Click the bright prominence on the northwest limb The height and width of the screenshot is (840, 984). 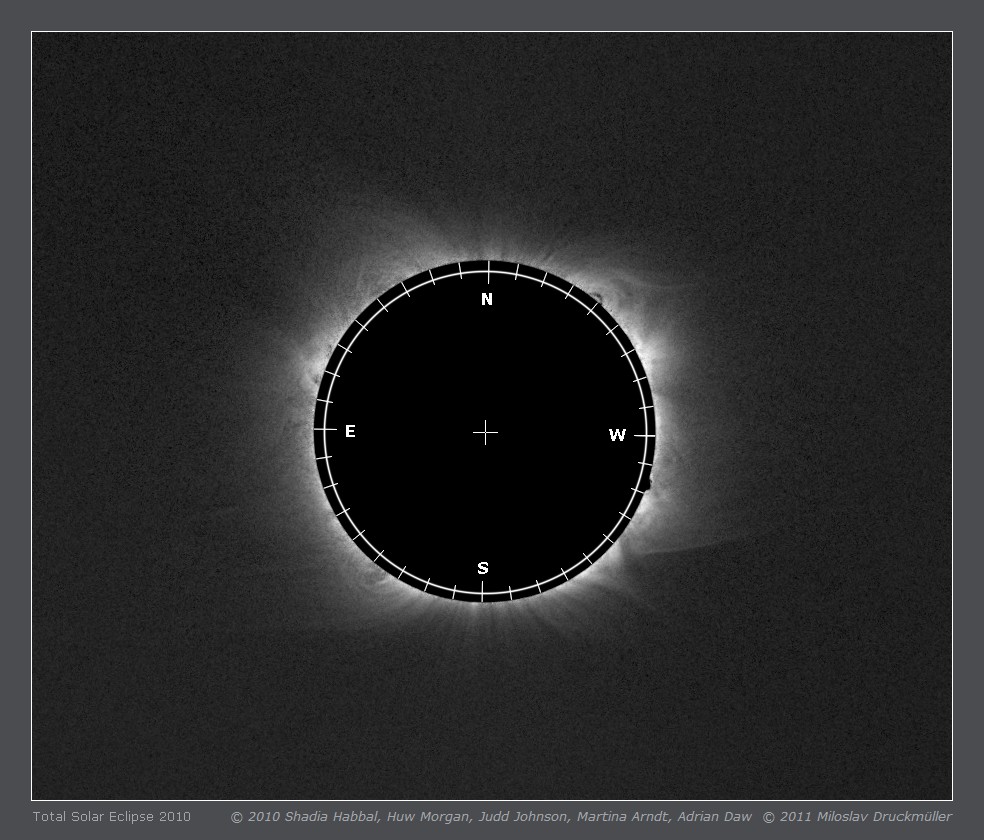(x=598, y=297)
